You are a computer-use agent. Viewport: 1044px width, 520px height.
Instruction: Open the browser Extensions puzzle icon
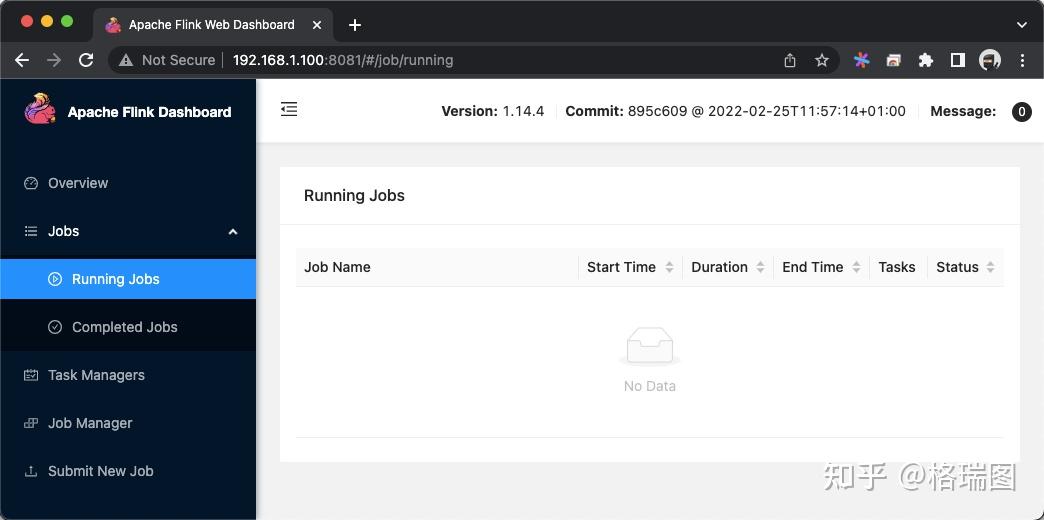coord(926,60)
